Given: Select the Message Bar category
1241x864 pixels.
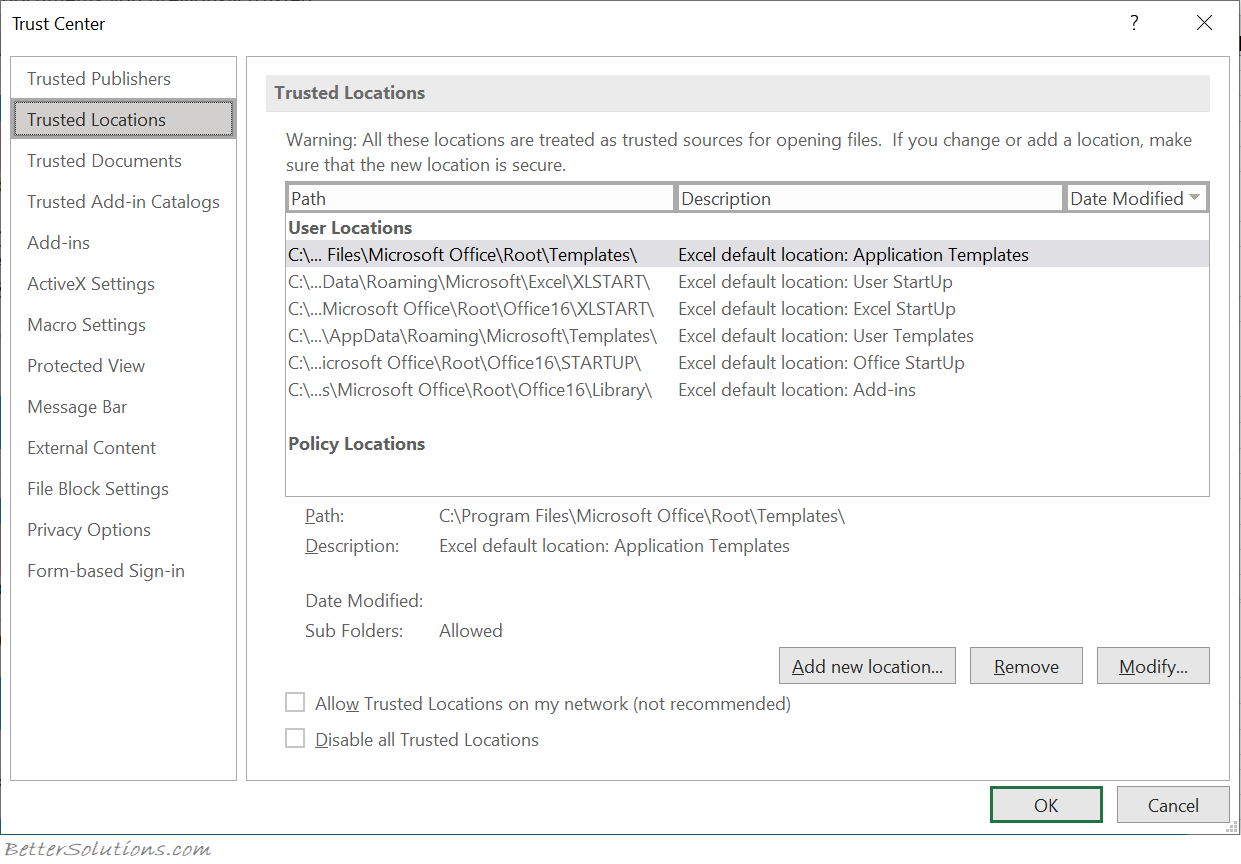Looking at the screenshot, I should (x=77, y=406).
